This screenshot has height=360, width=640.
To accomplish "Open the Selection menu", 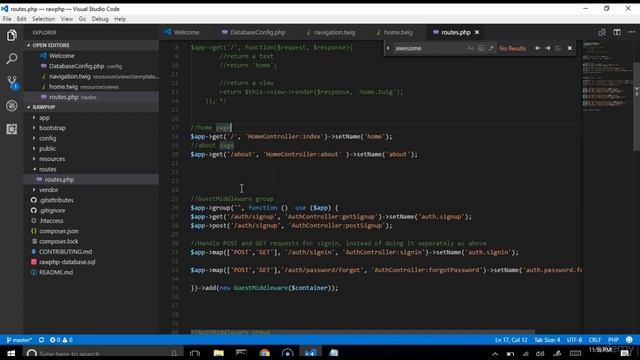I will [43, 19].
